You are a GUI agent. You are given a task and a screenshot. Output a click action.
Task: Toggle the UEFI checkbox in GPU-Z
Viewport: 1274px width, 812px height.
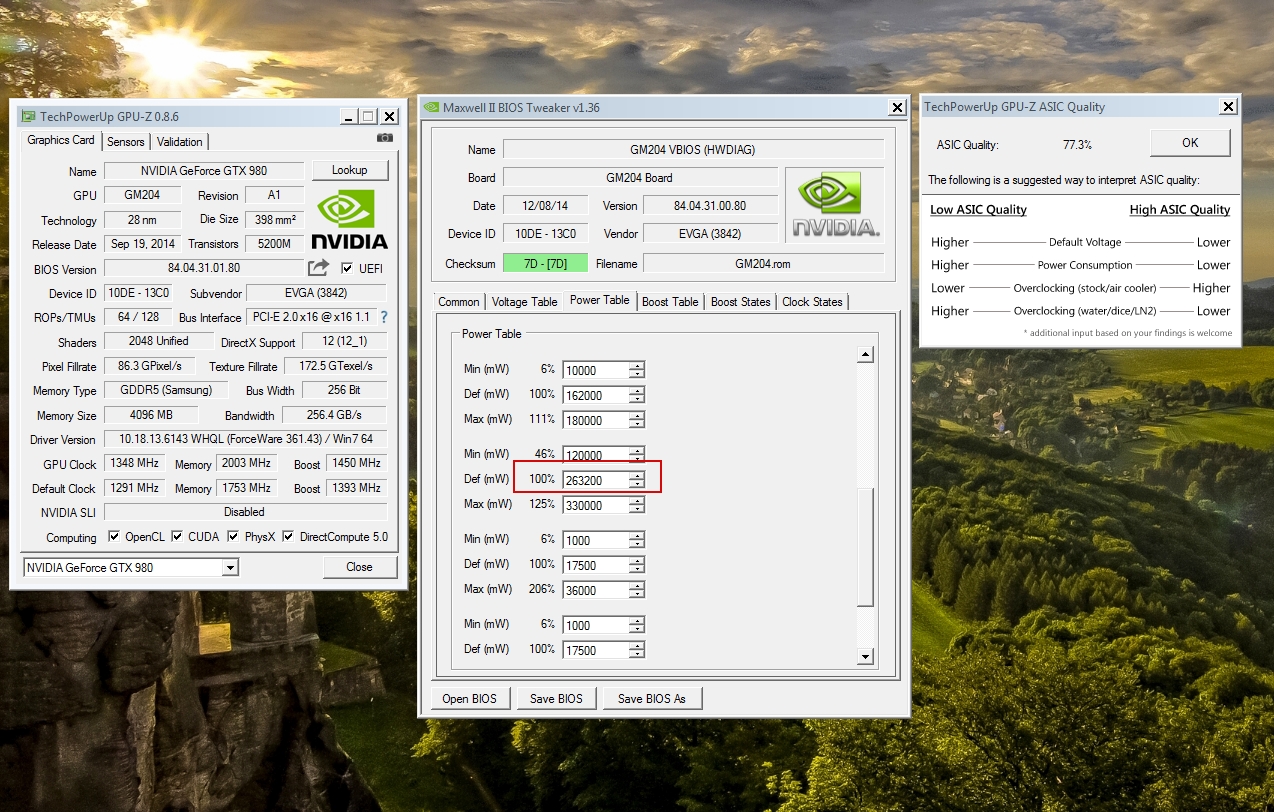[347, 268]
